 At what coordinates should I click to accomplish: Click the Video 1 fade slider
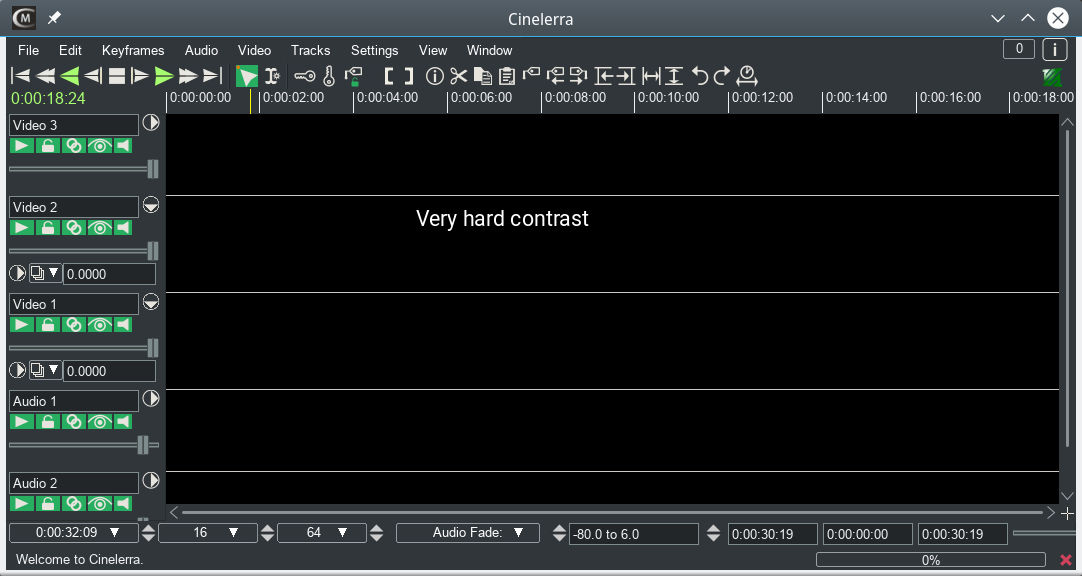tap(83, 348)
